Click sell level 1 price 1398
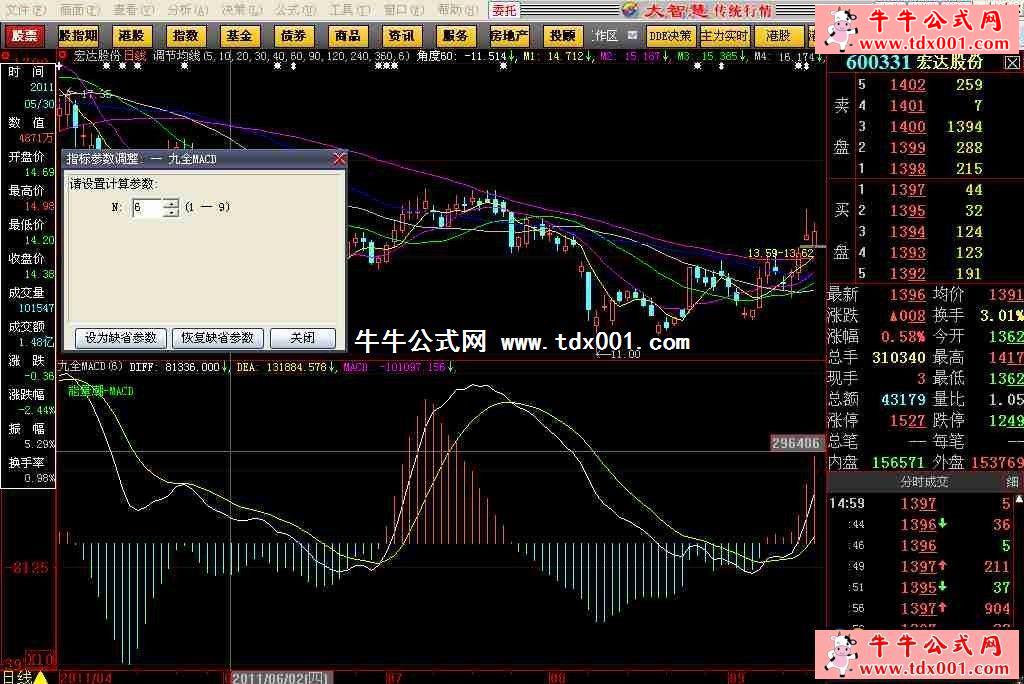The image size is (1024, 684). 908,169
